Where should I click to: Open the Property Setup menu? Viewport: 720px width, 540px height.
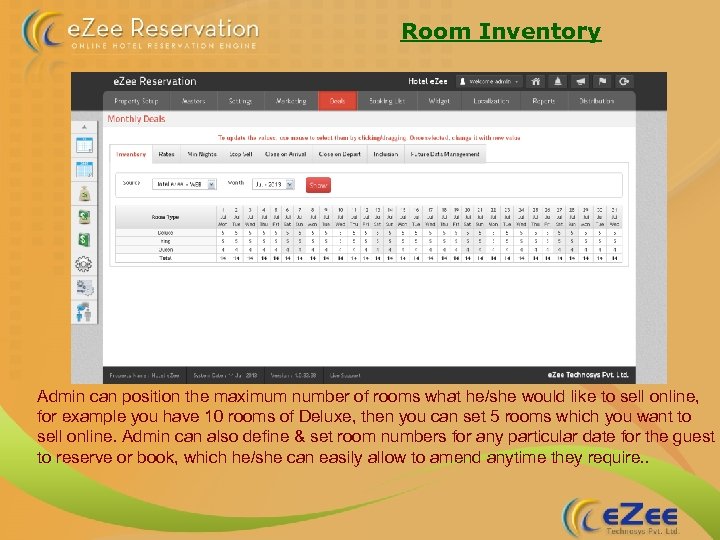coord(136,101)
